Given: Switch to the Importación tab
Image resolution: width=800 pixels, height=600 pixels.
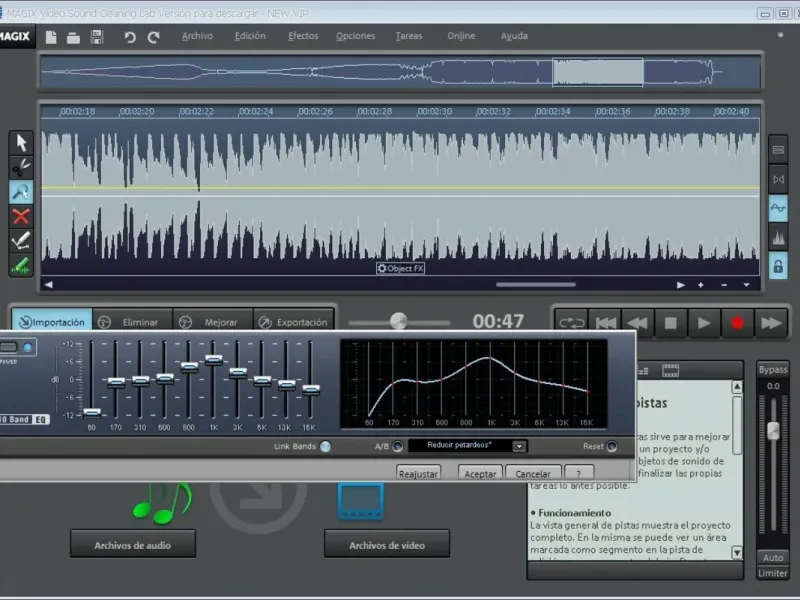Looking at the screenshot, I should [52, 322].
